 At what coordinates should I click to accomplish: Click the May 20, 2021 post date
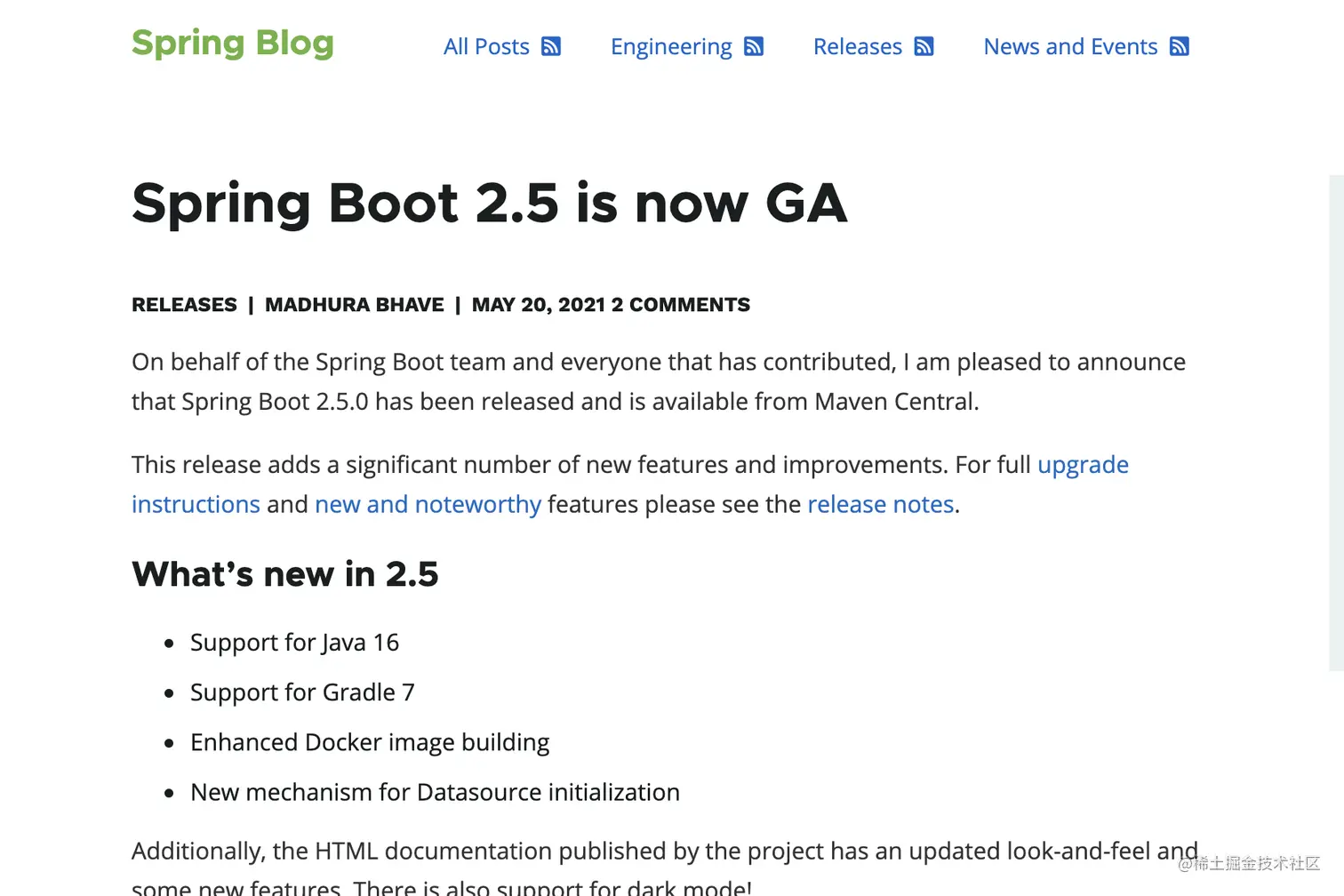pos(539,305)
